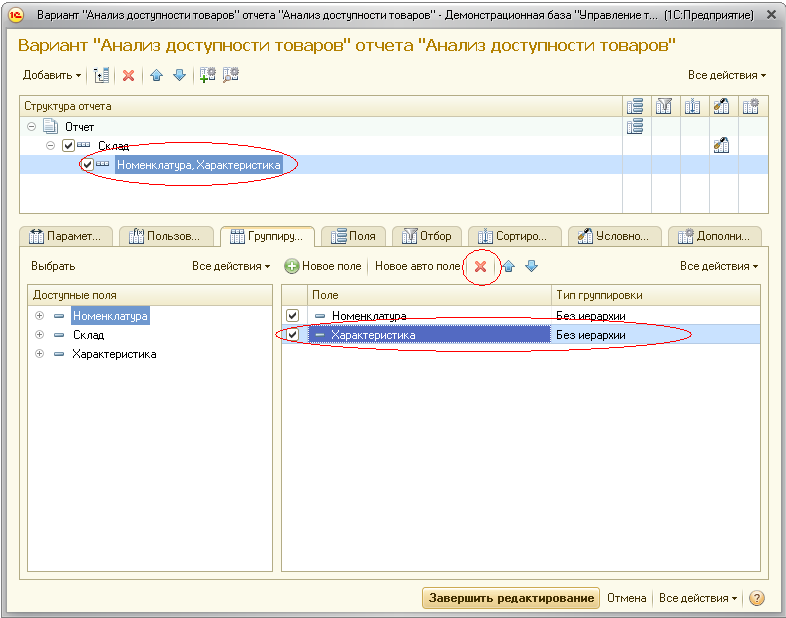Switch to the Отбор tab
Viewport: 786px width, 618px height.
(426, 236)
